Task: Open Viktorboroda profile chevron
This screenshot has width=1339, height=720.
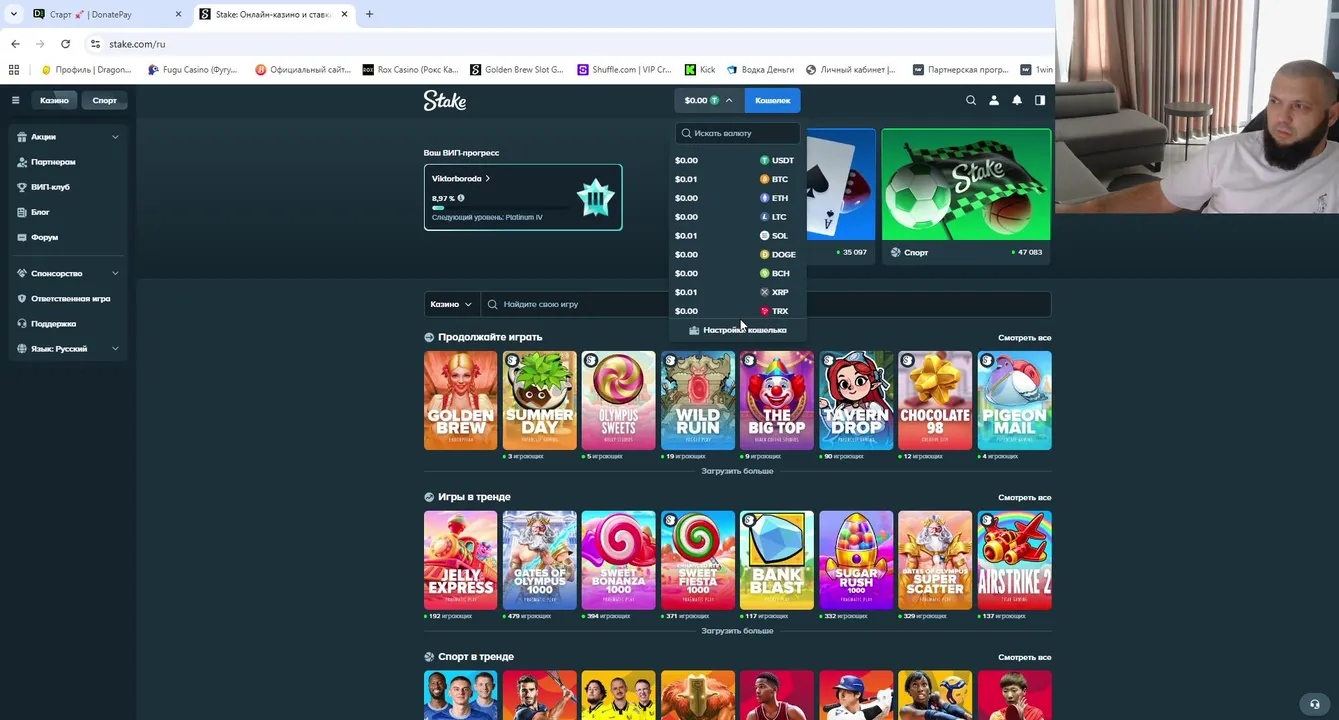Action: [488, 179]
